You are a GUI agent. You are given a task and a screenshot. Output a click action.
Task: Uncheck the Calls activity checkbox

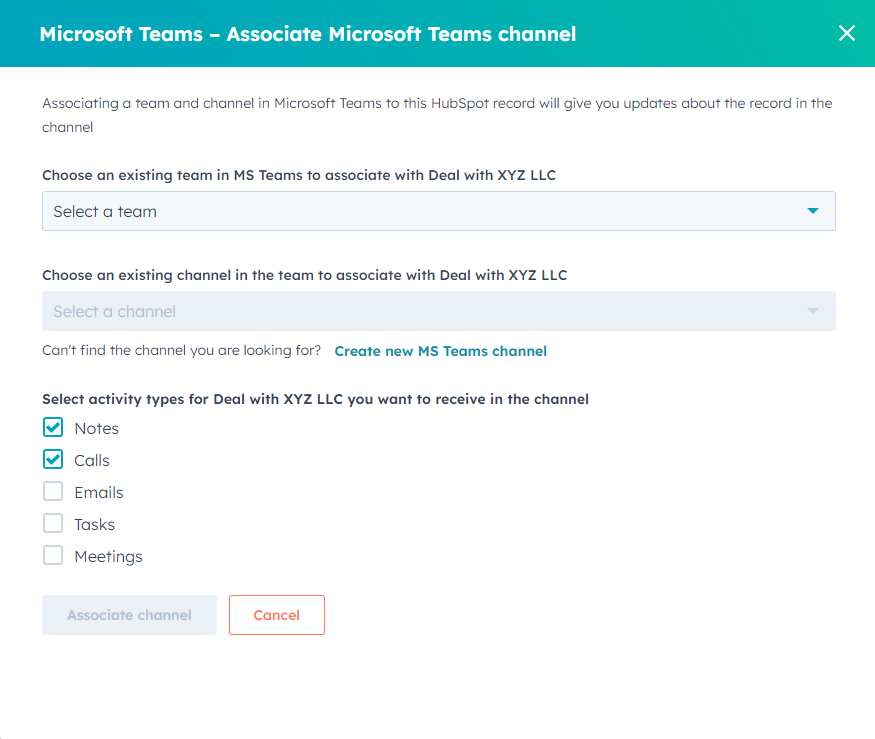tap(53, 459)
